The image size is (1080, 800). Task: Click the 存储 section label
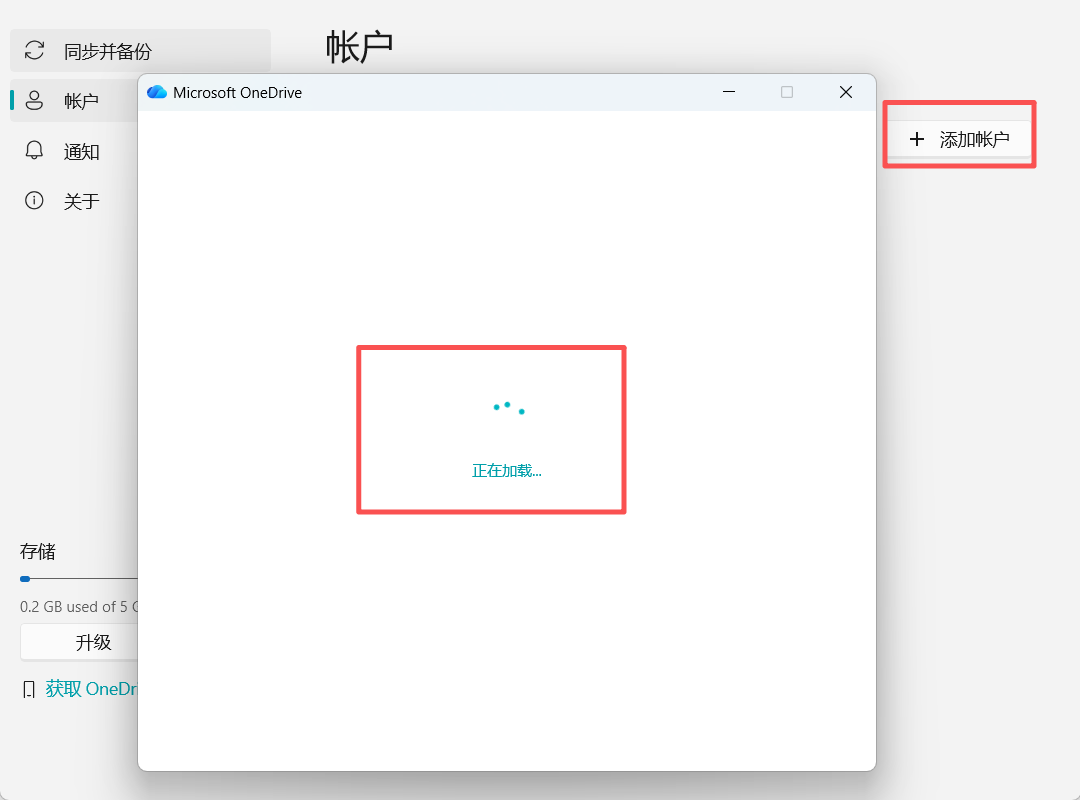[x=38, y=551]
